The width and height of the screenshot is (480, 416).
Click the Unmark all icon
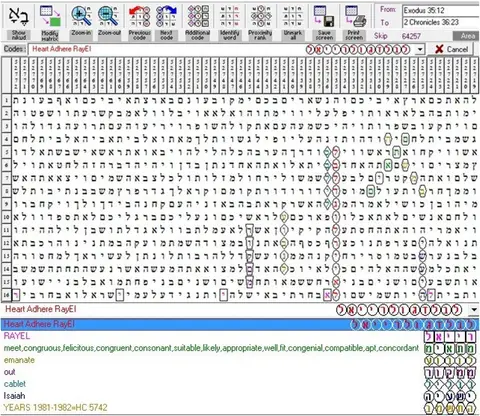click(x=292, y=16)
